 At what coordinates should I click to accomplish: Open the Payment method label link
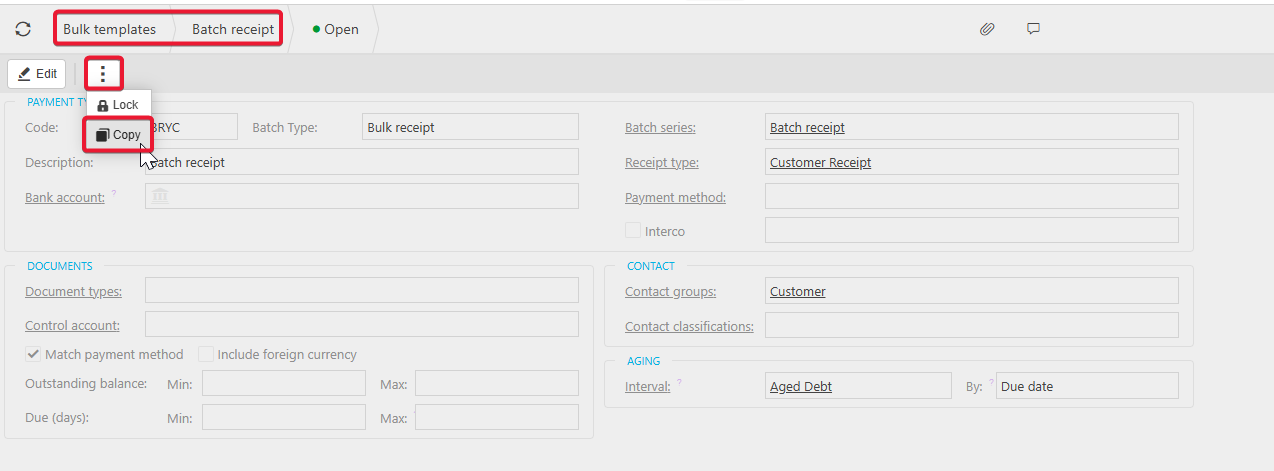(675, 197)
